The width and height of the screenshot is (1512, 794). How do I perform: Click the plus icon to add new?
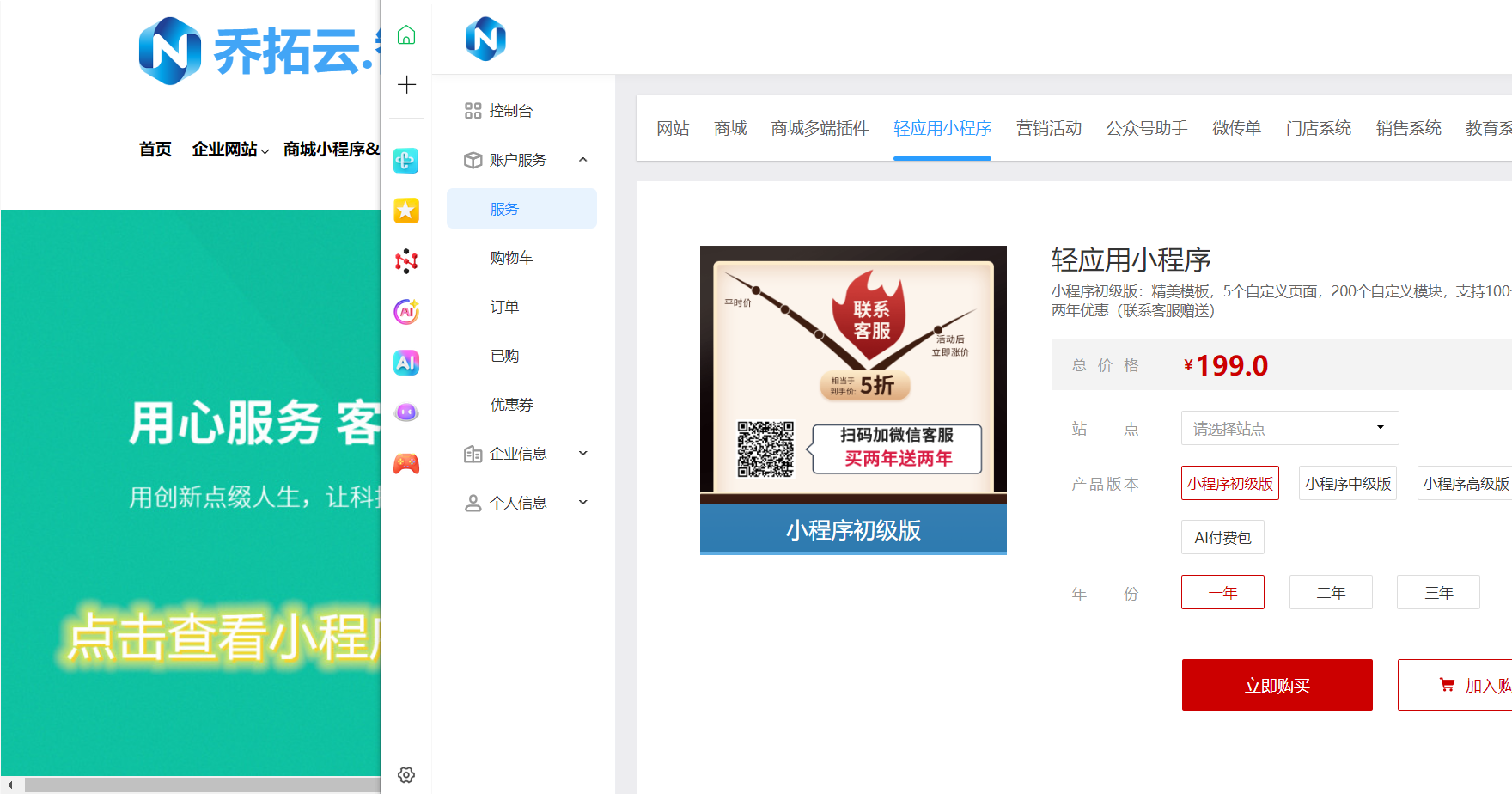[x=406, y=84]
